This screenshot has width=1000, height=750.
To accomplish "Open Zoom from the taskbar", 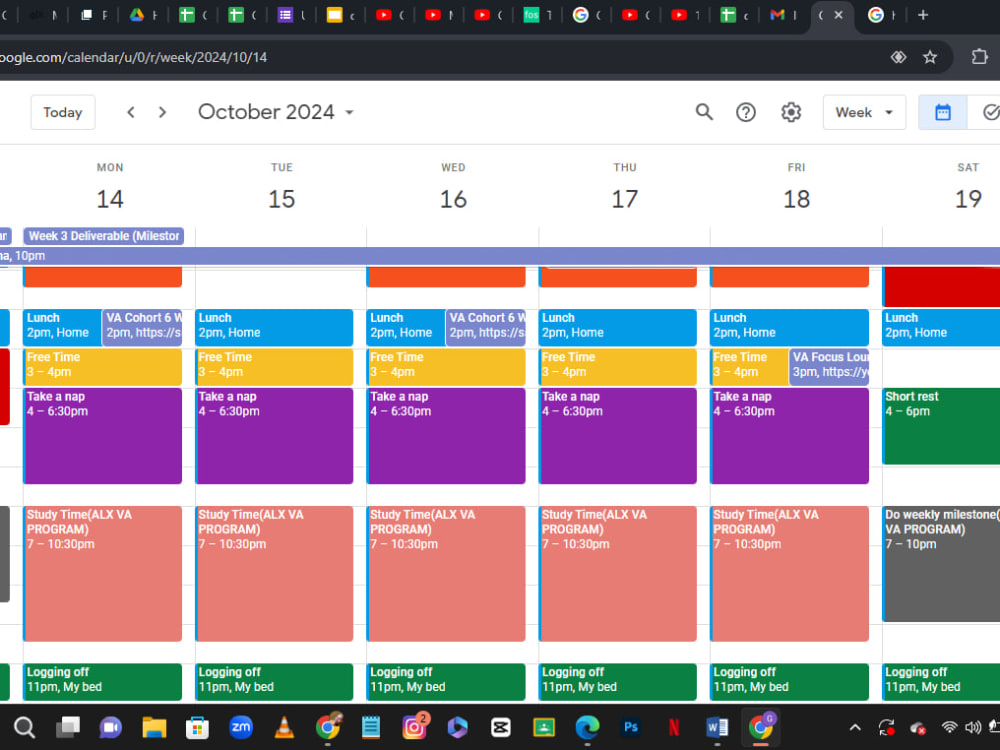I will tap(240, 727).
